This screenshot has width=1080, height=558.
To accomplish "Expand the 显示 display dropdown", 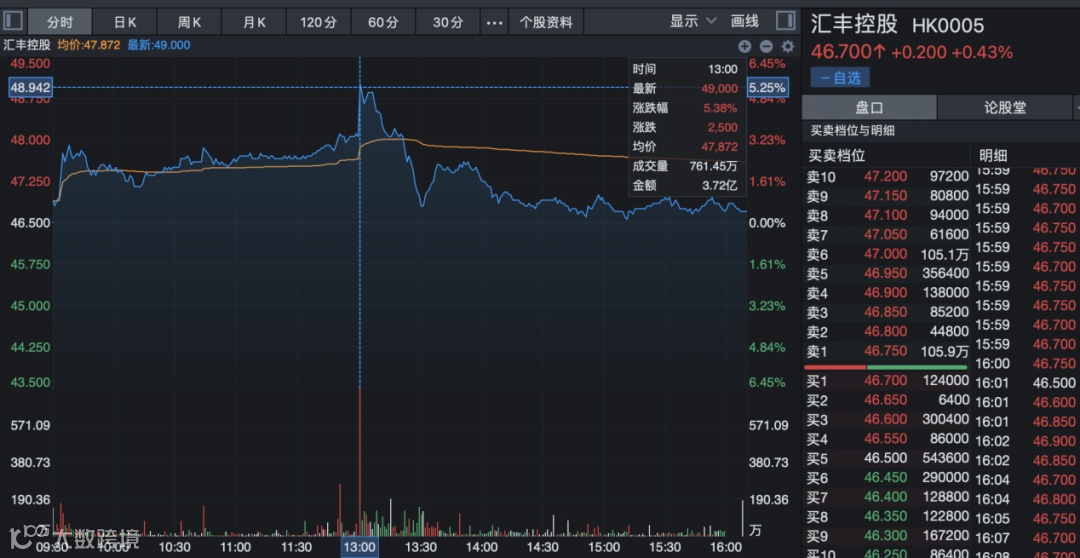I will click(x=693, y=21).
